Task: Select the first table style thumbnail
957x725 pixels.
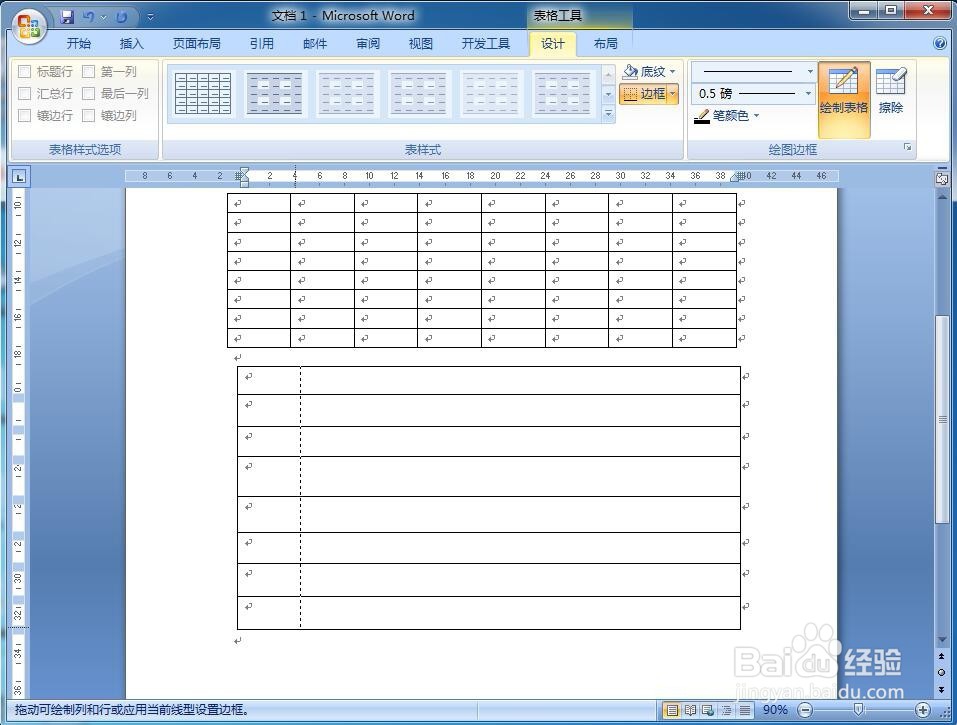Action: pyautogui.click(x=202, y=91)
